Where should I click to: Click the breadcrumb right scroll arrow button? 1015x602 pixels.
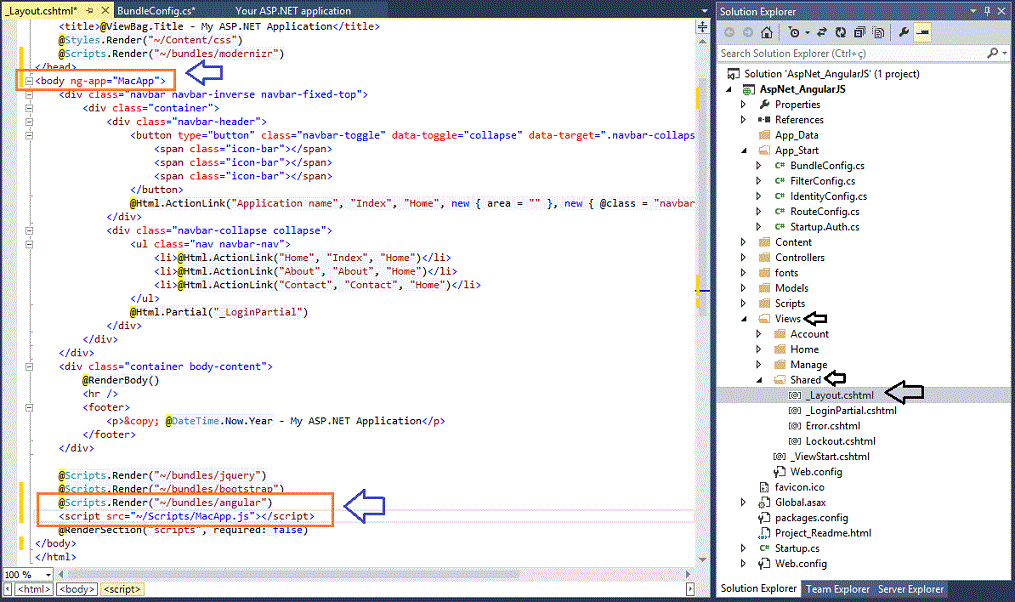tap(690, 589)
